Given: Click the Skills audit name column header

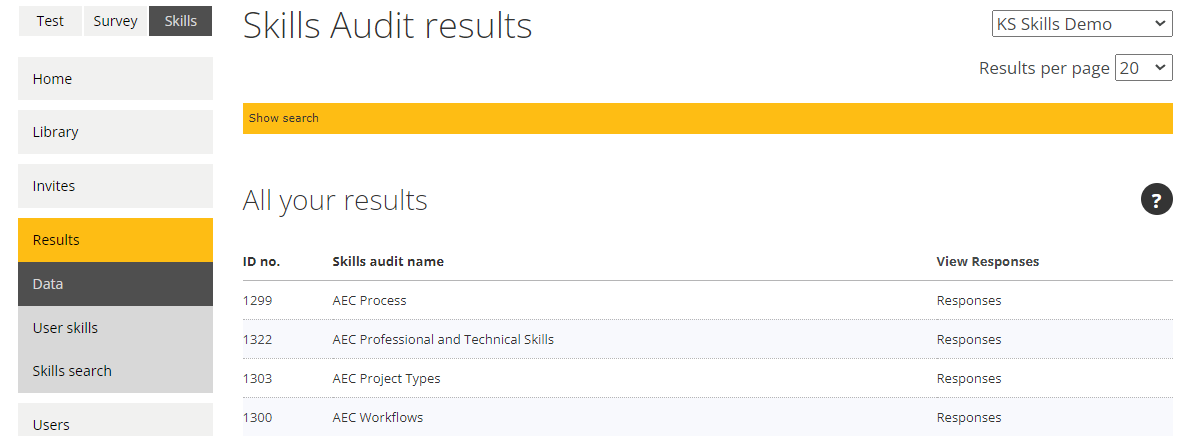Looking at the screenshot, I should pyautogui.click(x=388, y=261).
